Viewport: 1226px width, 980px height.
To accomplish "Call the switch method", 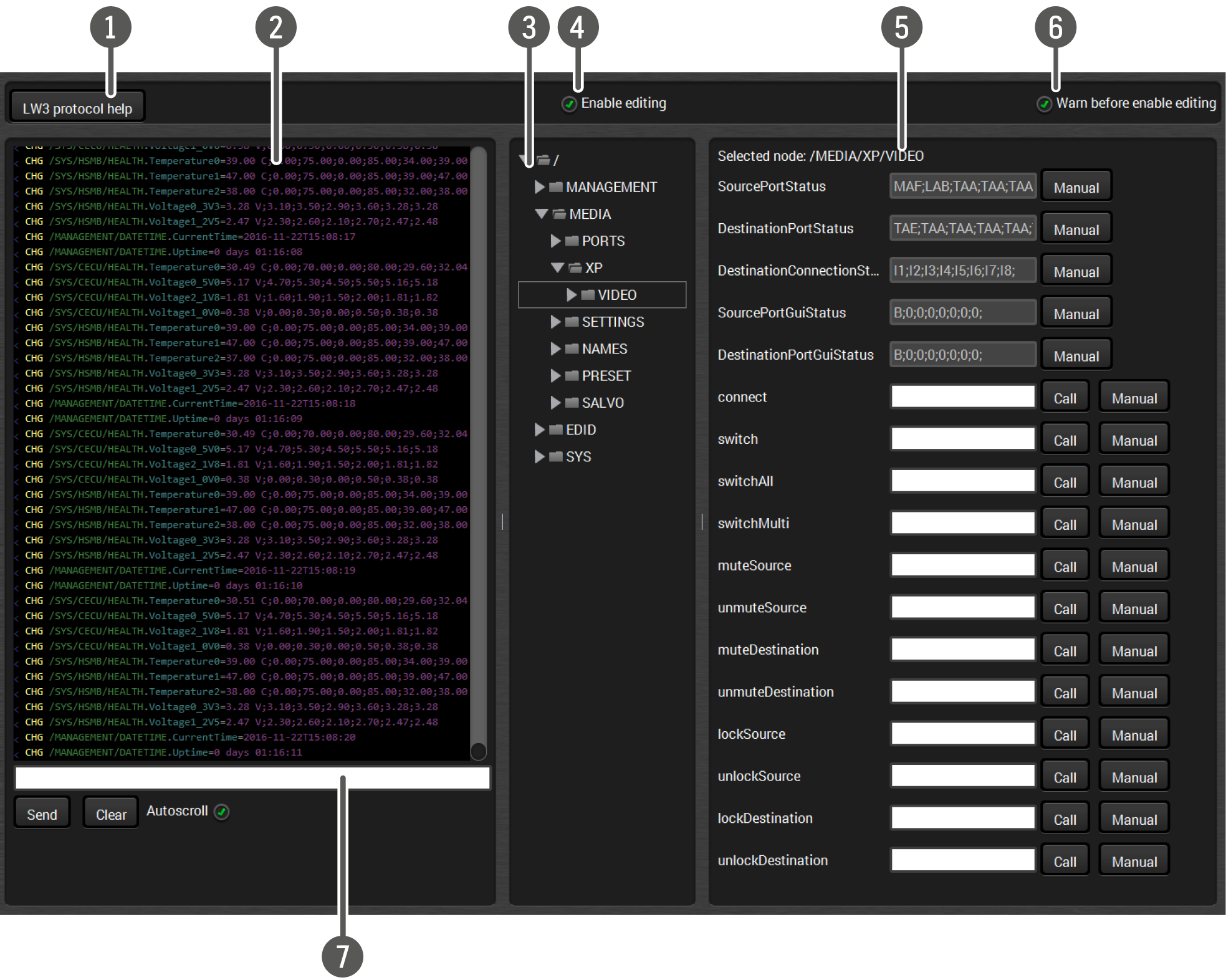I will click(x=1065, y=440).
